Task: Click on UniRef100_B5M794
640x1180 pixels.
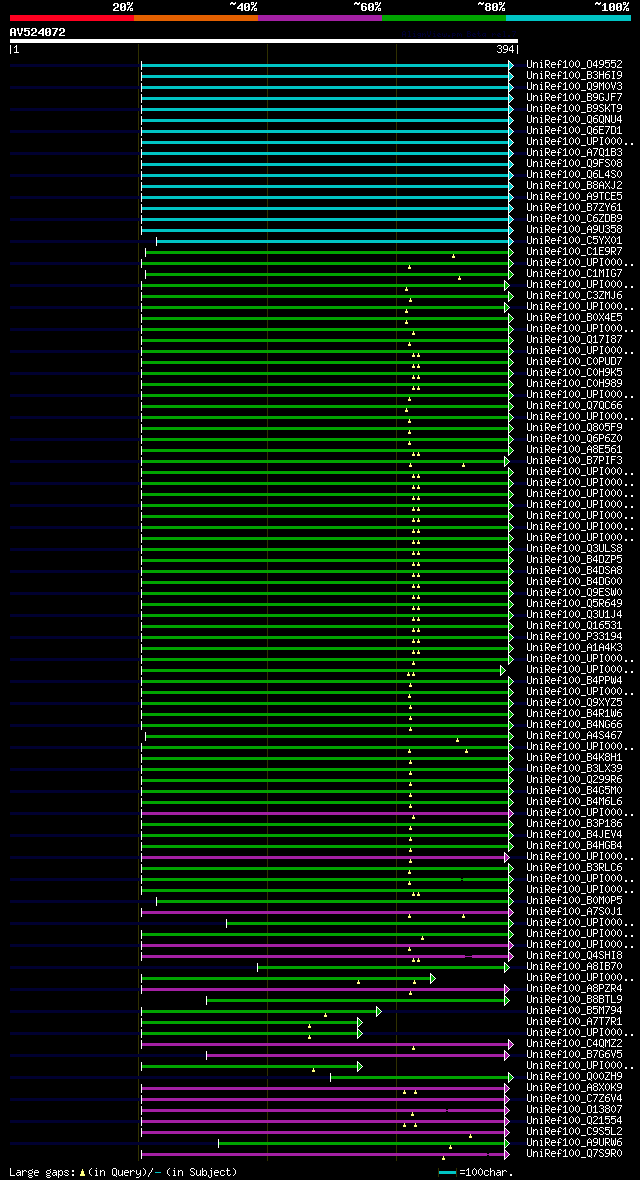Action: click(574, 1010)
